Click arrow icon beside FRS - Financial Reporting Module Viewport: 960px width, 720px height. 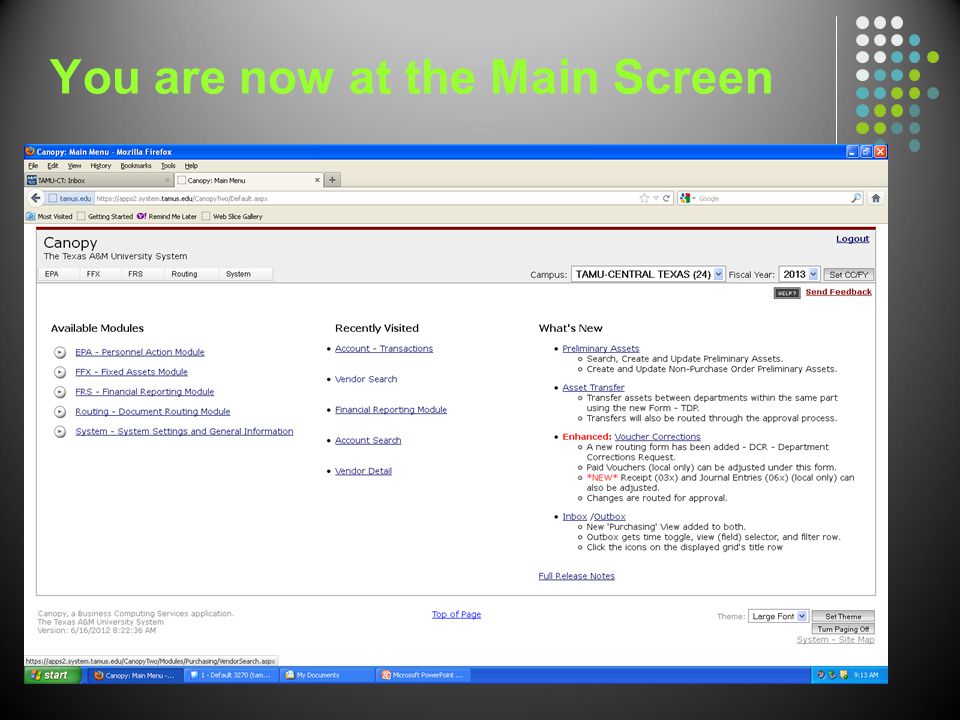(60, 392)
